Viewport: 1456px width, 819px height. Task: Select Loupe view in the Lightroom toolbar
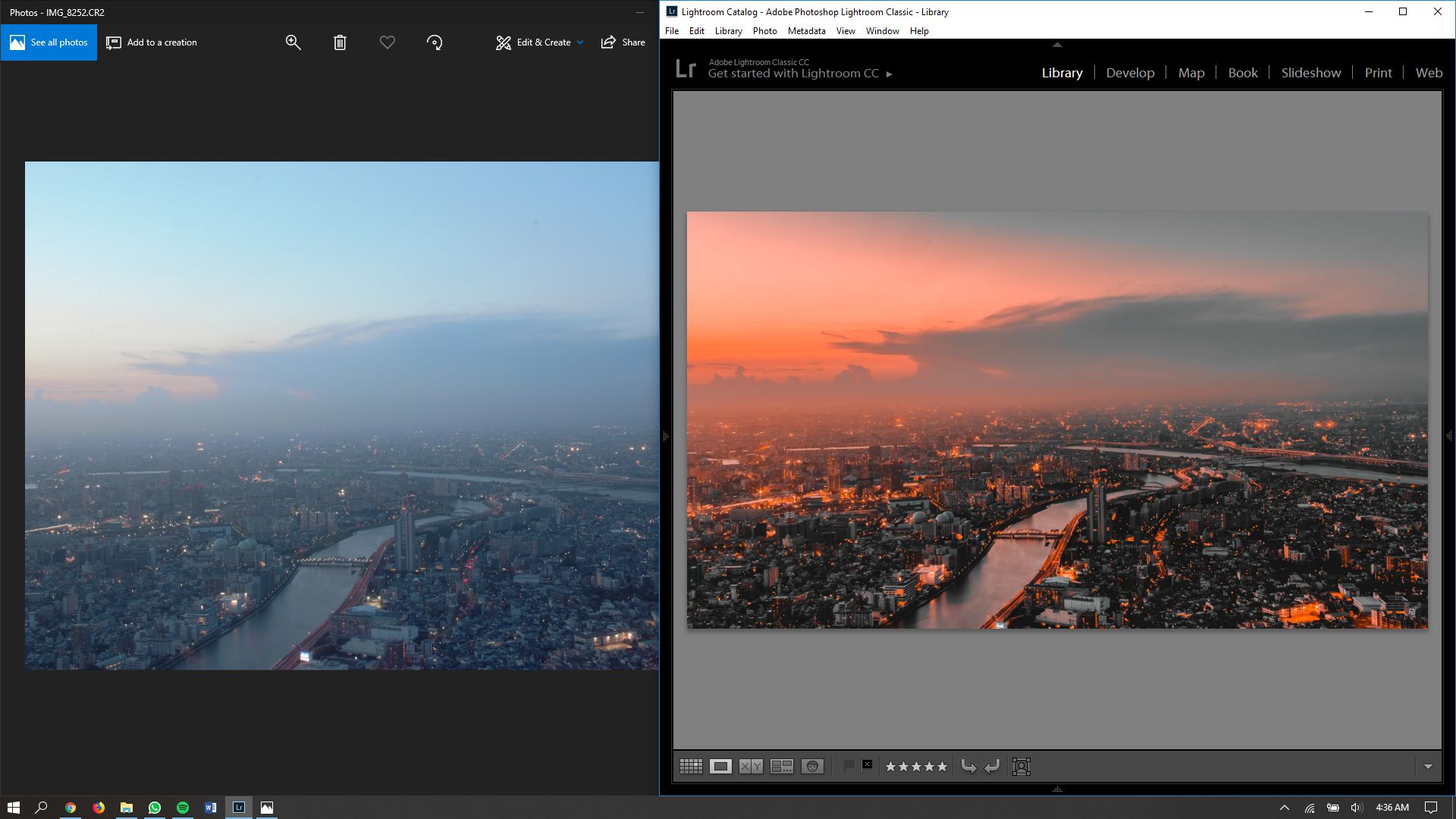[720, 766]
